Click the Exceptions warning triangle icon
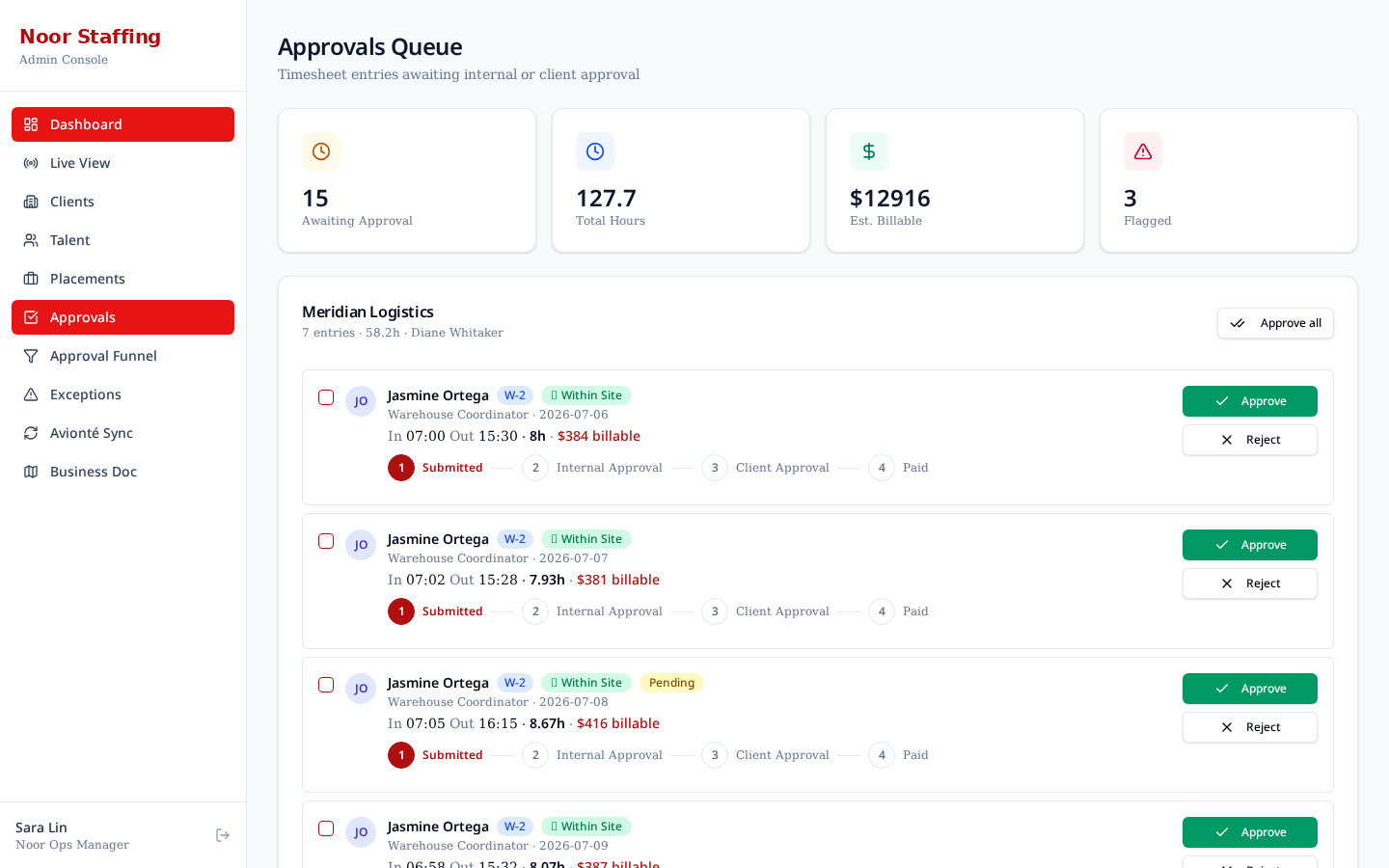Screen dimensions: 1389x868 click(x=31, y=394)
